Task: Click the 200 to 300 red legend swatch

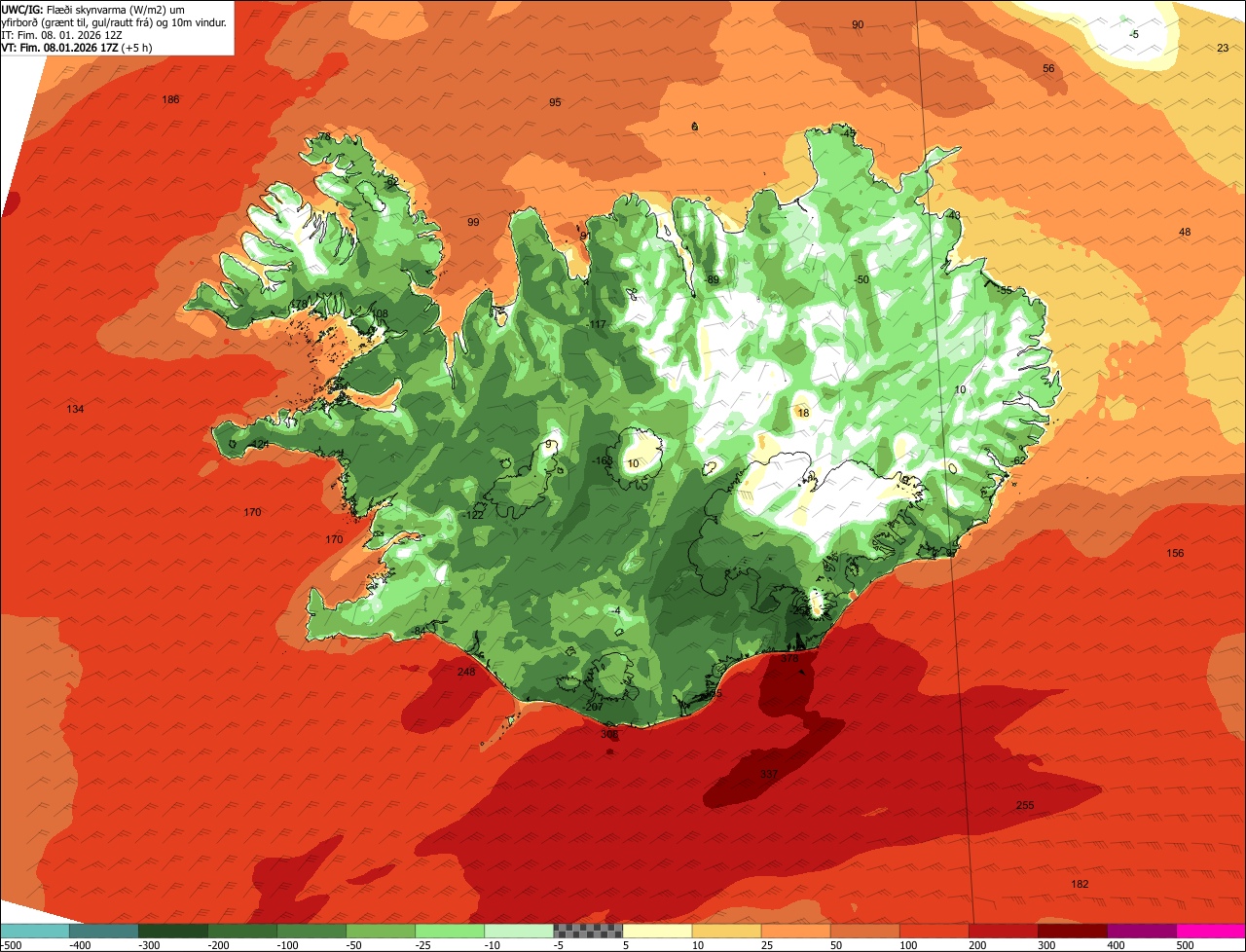Action: pos(1003,931)
